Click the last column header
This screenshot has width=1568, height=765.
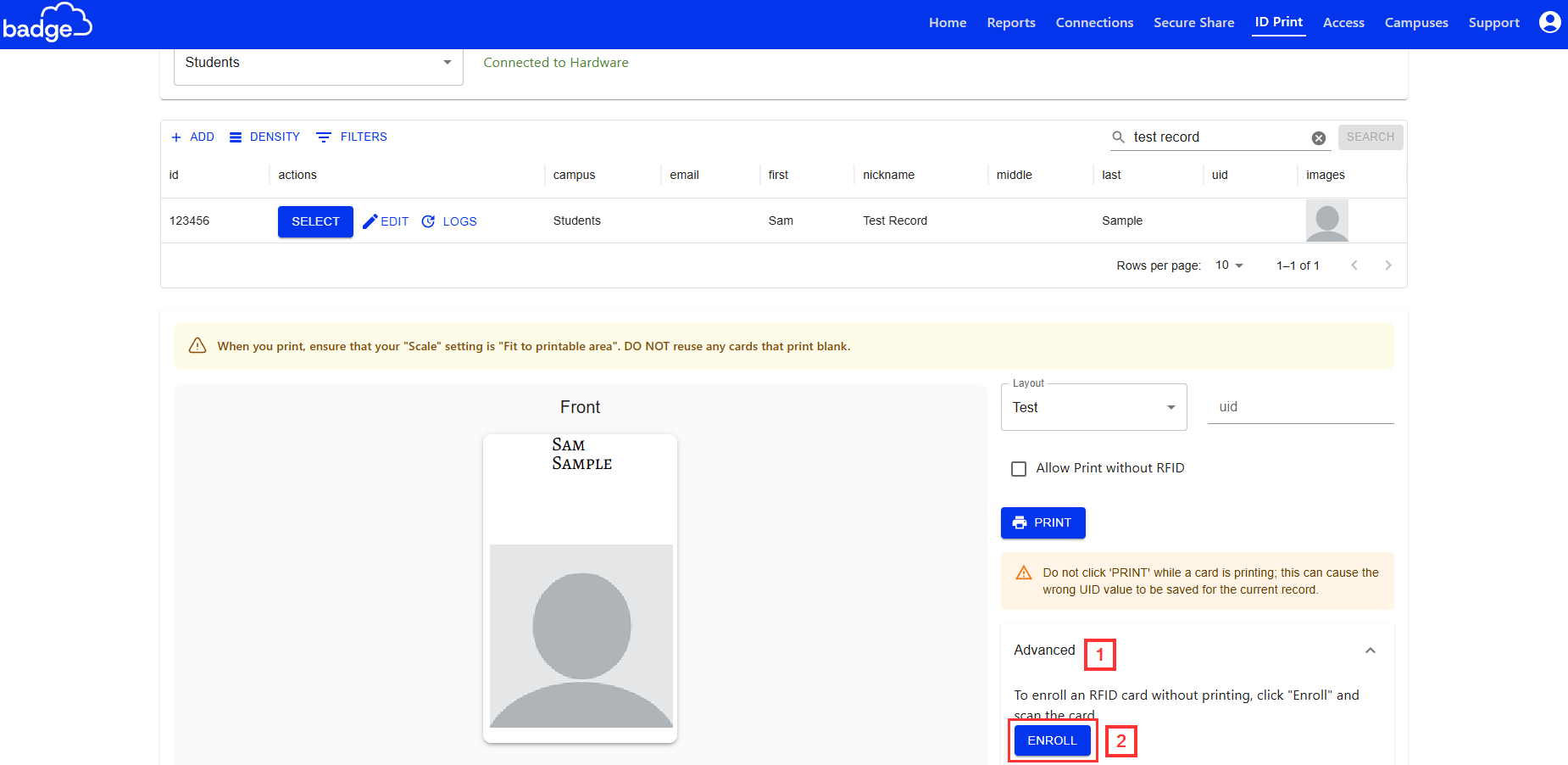click(1111, 176)
